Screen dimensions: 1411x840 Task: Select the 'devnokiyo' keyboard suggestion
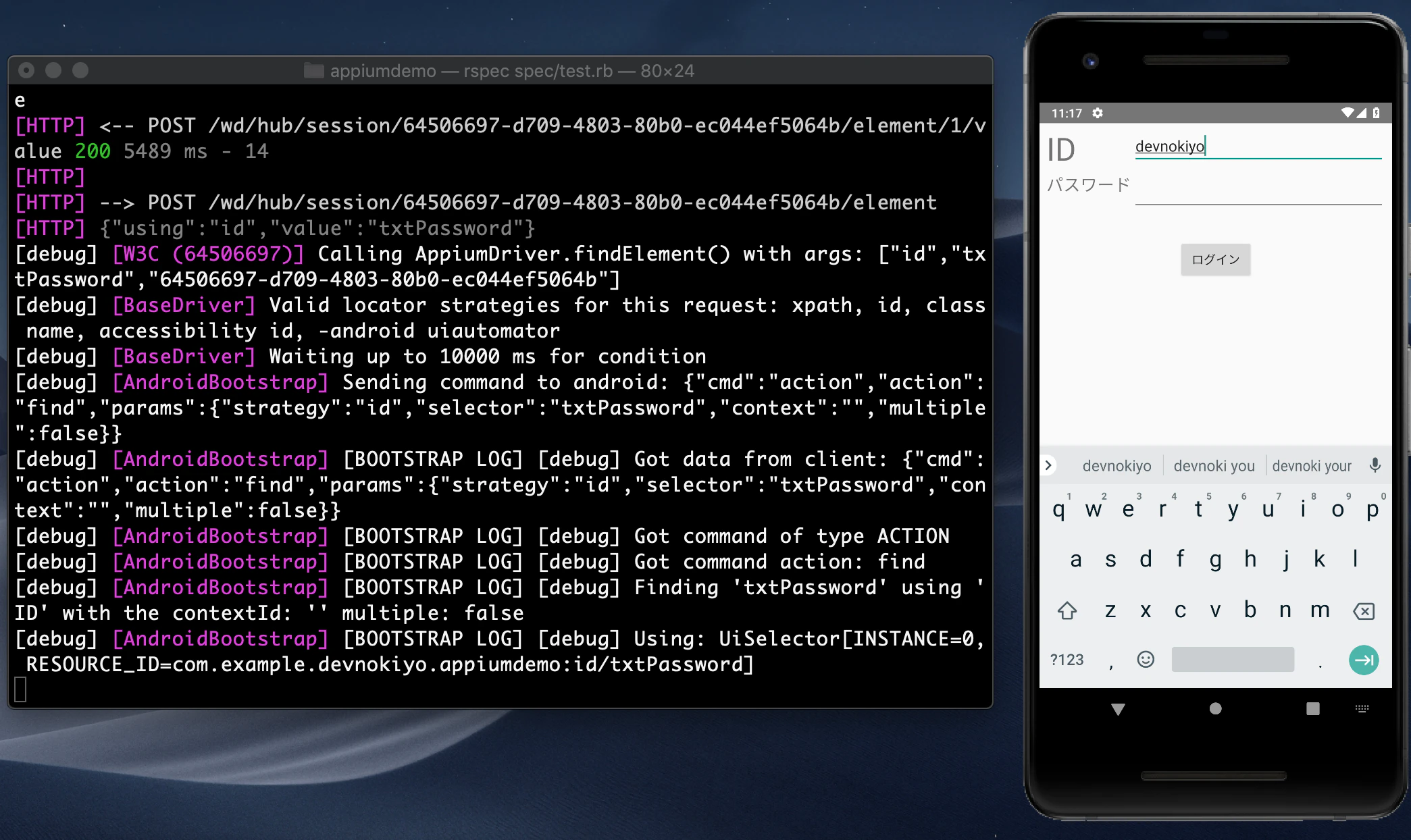coord(1117,466)
